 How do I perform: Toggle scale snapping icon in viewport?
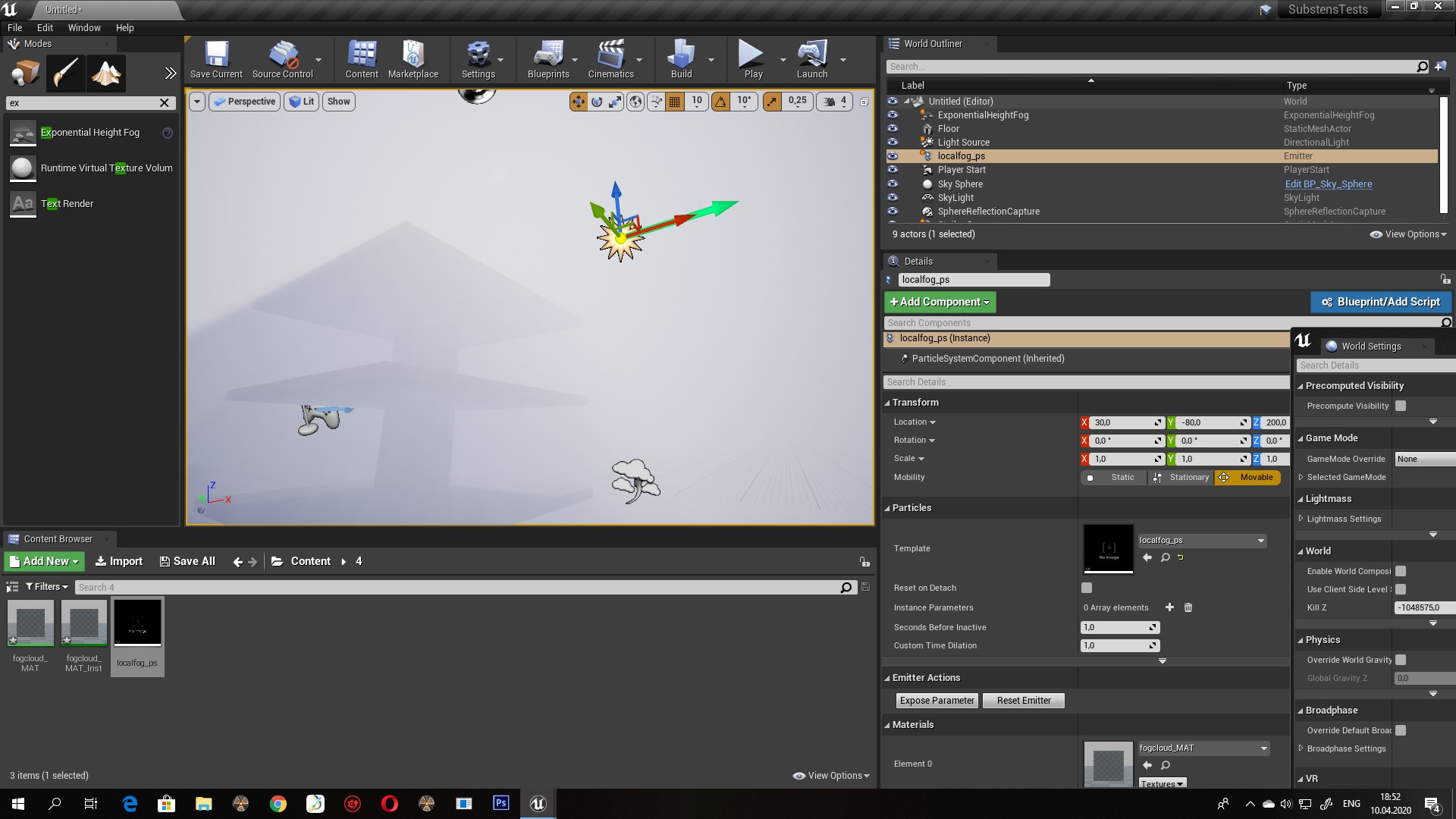coord(772,101)
